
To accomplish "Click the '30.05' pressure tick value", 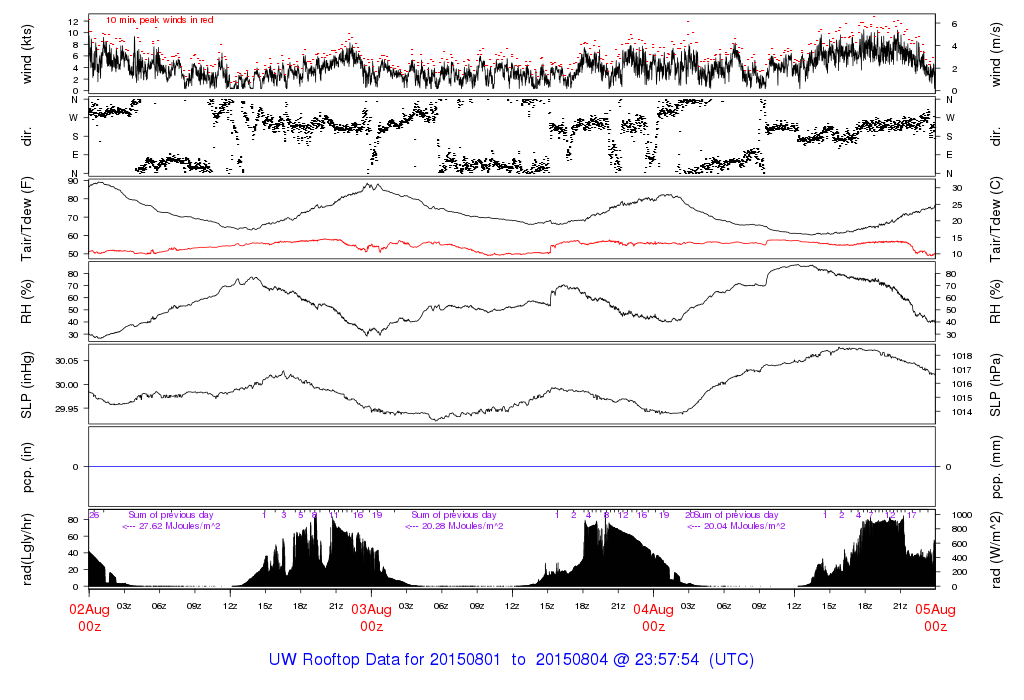I will tap(67, 361).
